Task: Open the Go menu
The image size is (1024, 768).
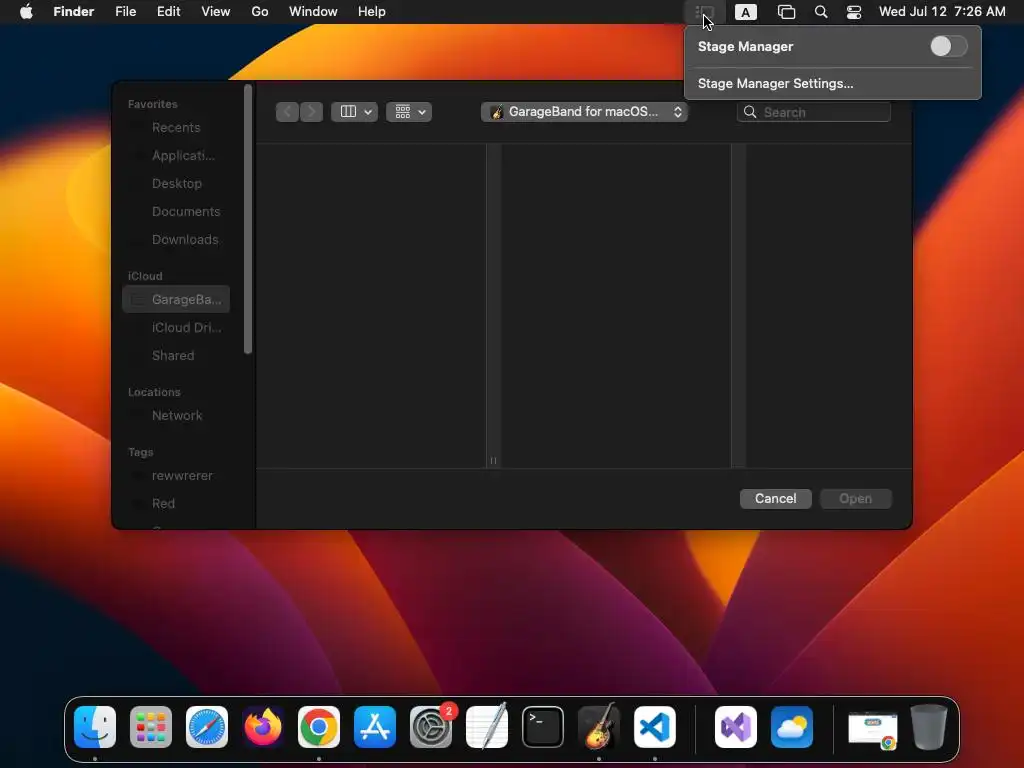Action: point(260,12)
